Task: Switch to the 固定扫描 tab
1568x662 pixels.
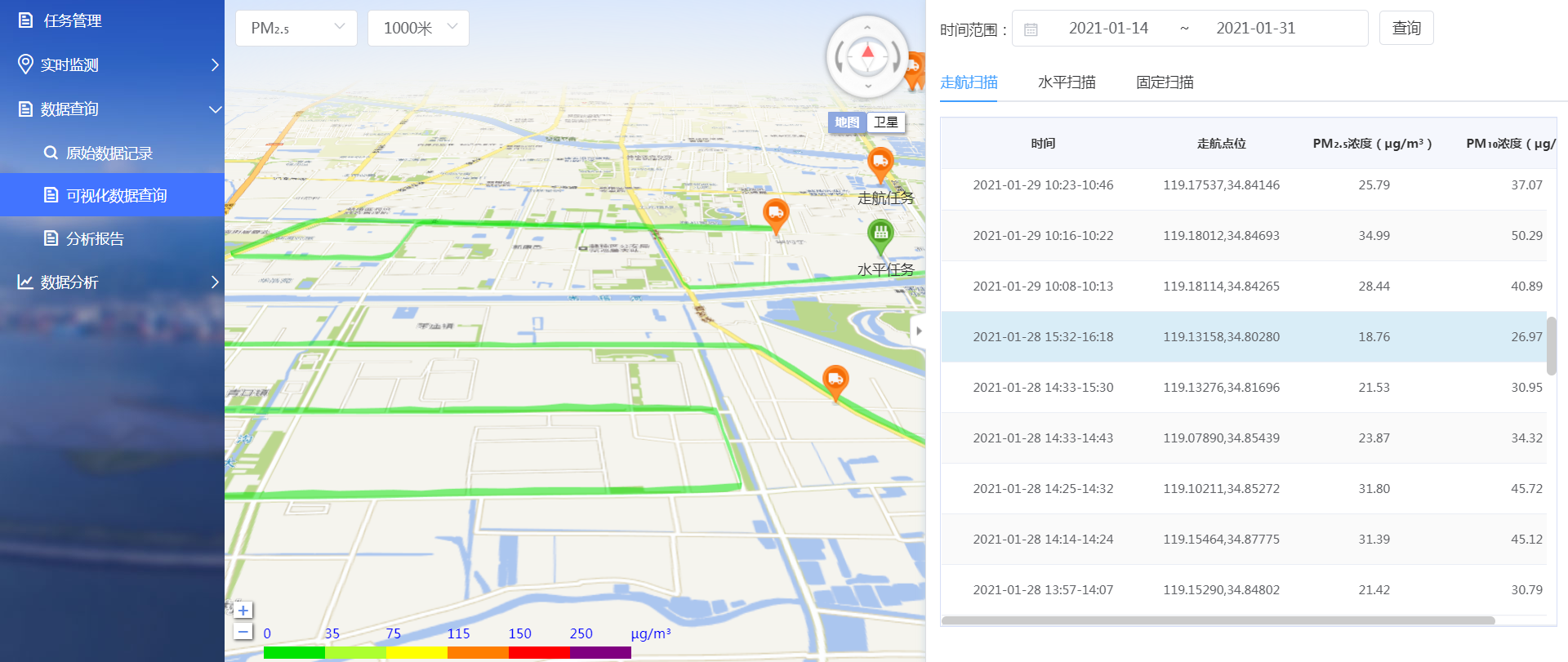Action: click(x=1165, y=82)
